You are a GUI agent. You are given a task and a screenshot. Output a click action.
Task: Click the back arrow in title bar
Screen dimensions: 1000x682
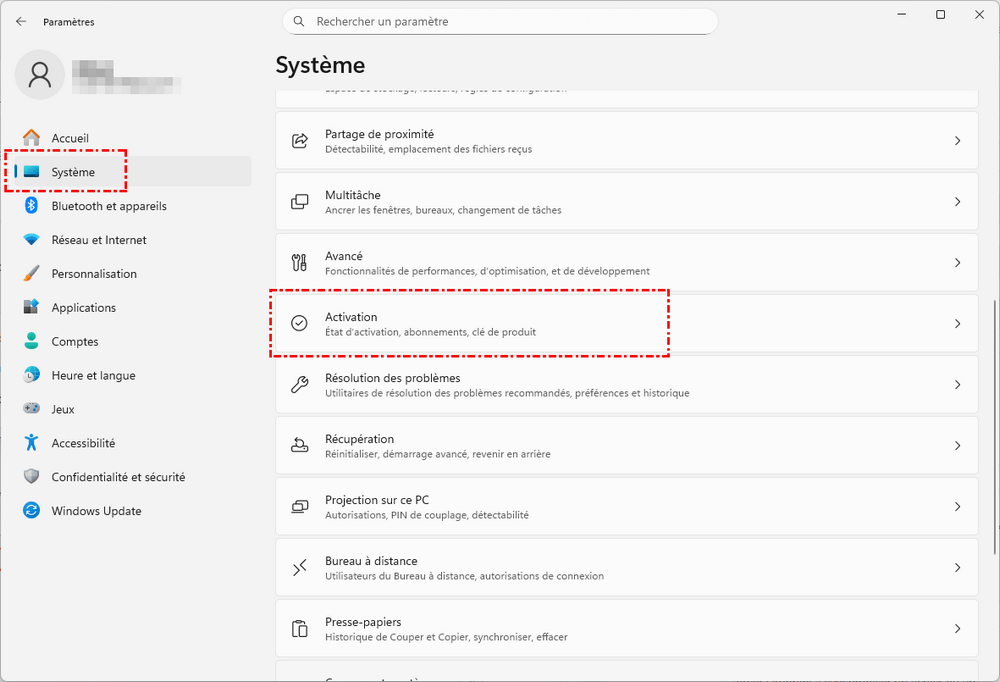click(21, 21)
